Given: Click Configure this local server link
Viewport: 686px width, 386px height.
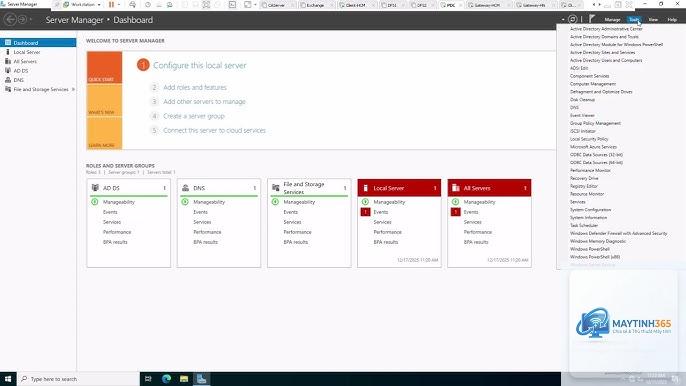Looking at the screenshot, I should (200, 65).
